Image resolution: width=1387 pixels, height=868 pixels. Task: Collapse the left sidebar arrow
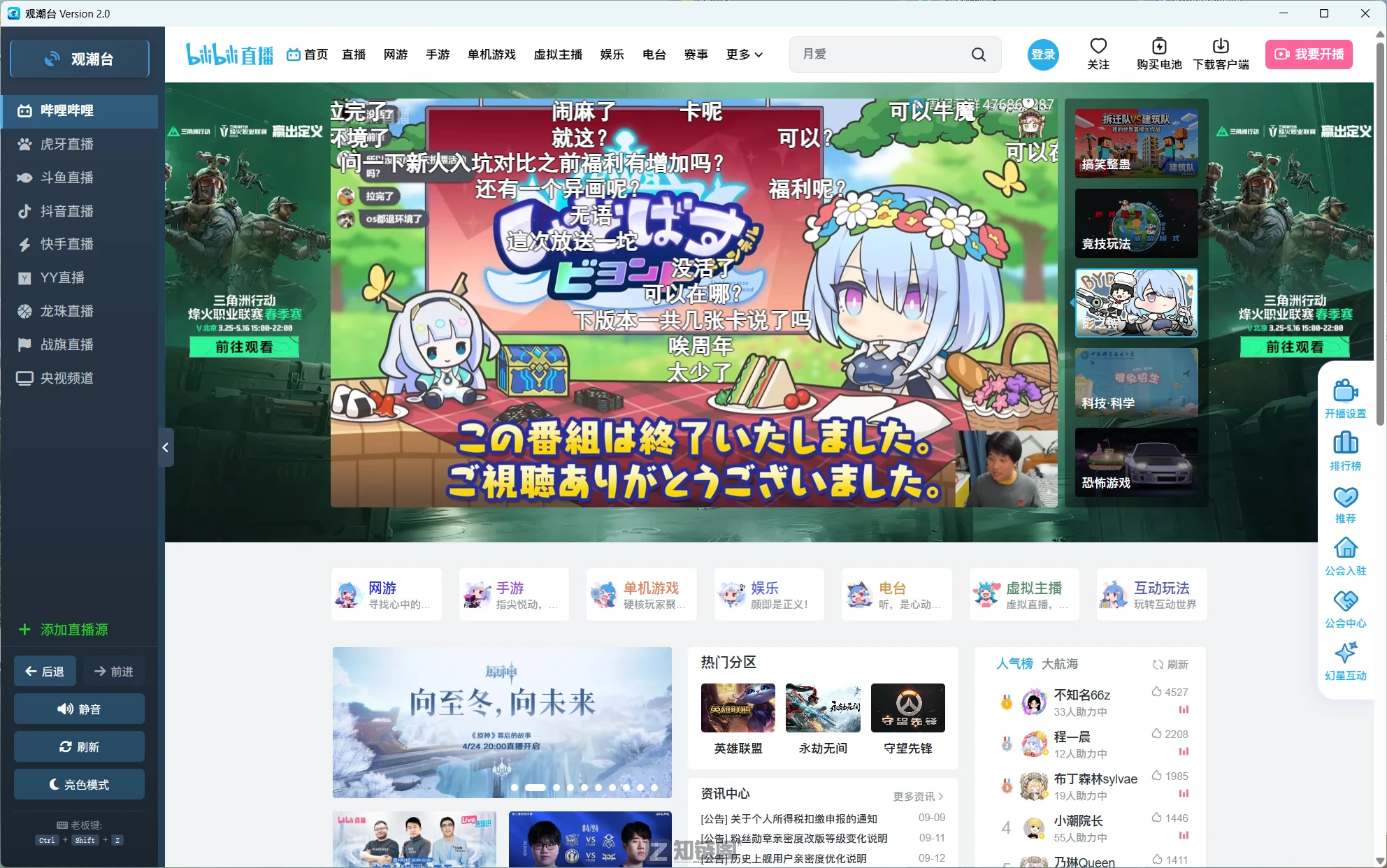[x=166, y=447]
